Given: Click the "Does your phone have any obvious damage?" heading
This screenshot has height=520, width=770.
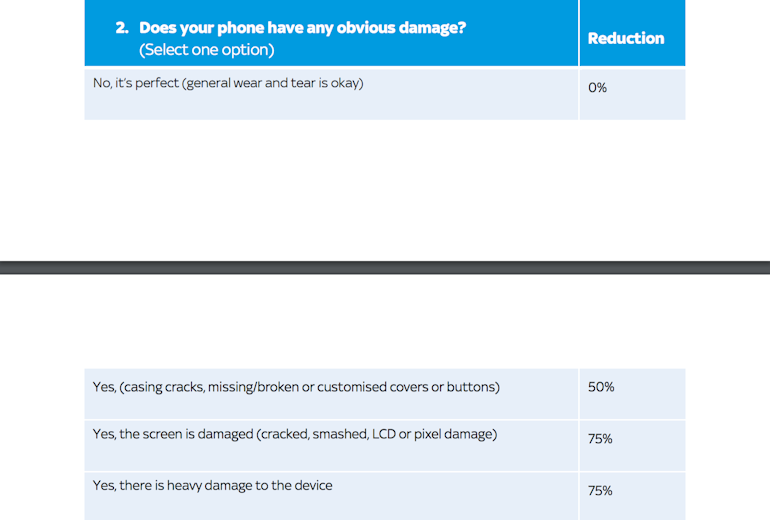Looking at the screenshot, I should 302,28.
